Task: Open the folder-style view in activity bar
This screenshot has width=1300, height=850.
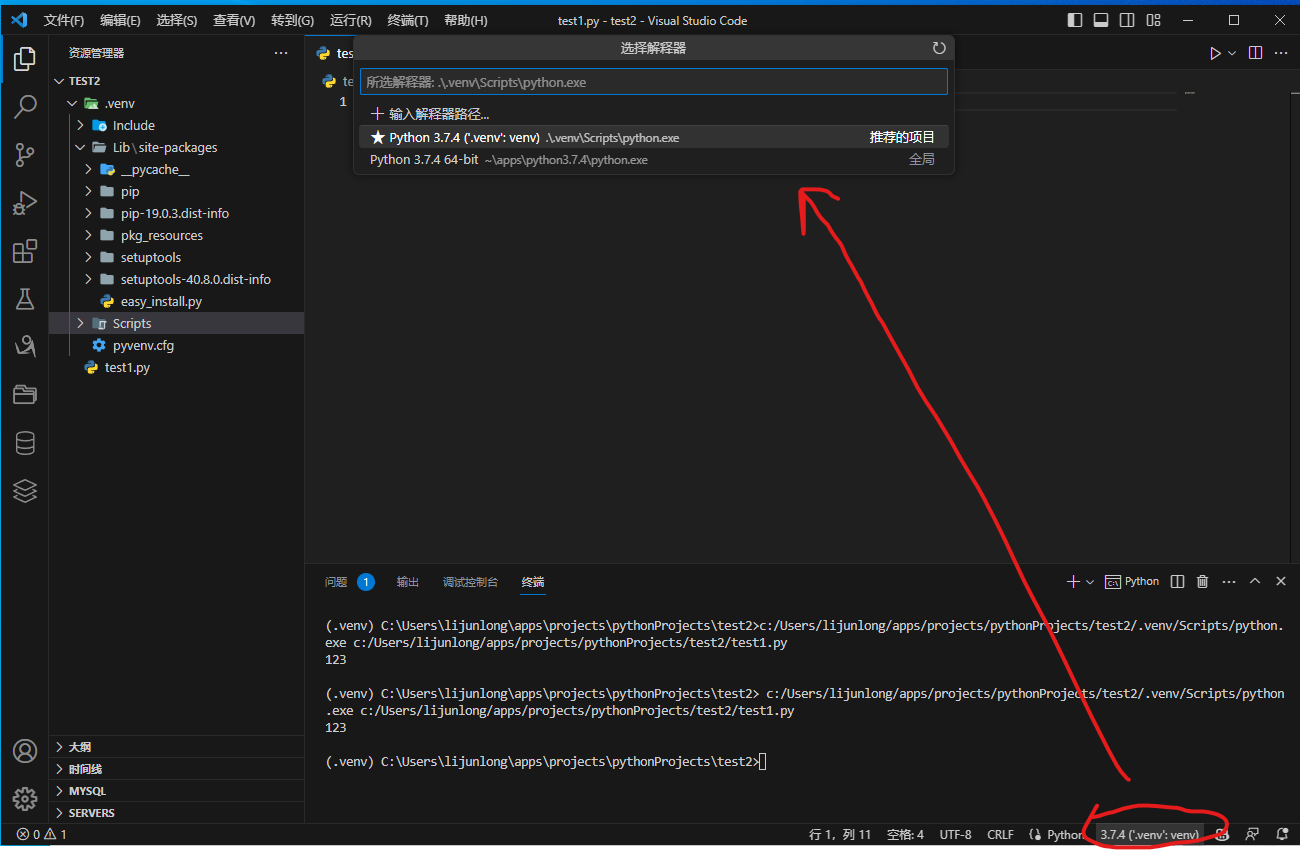Action: pyautogui.click(x=25, y=395)
